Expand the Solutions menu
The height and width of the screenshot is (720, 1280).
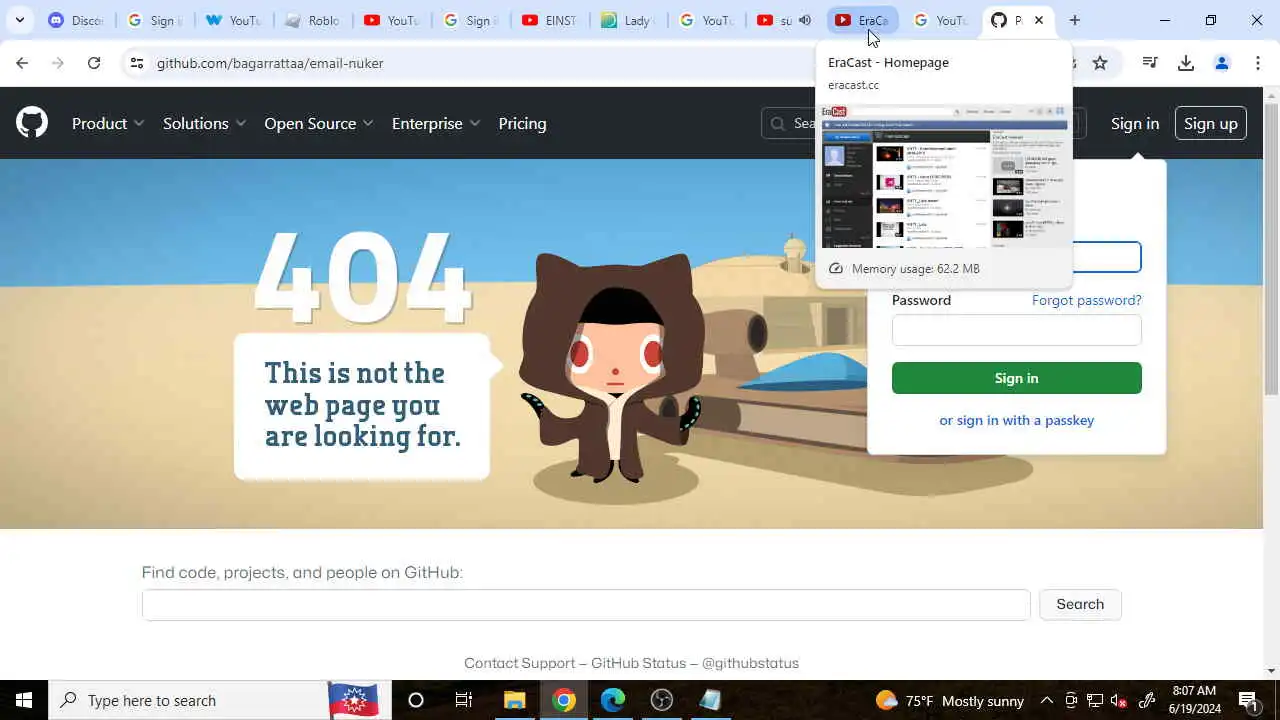tap(204, 123)
